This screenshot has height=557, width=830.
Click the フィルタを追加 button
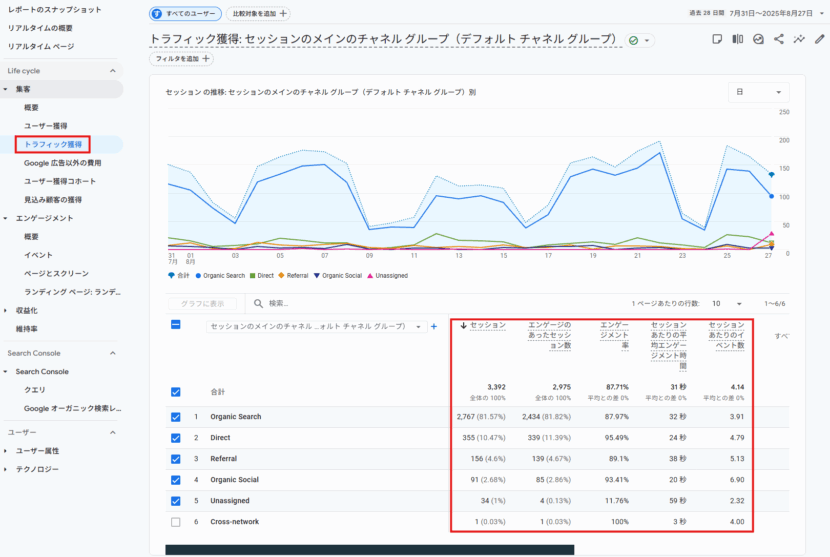pos(181,59)
